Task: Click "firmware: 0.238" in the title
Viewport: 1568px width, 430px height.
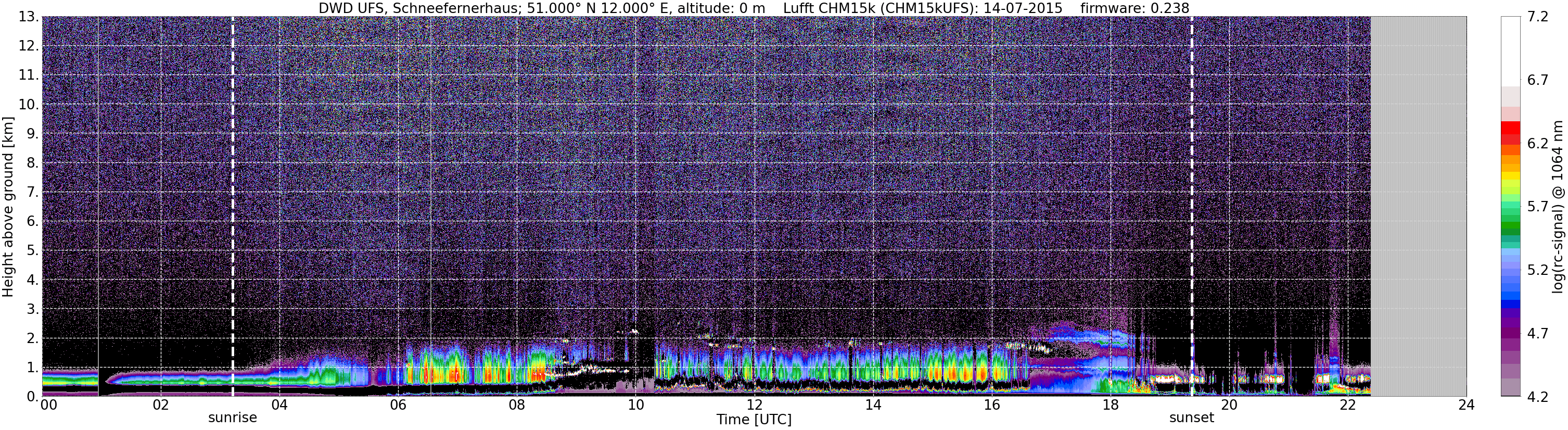Action: click(1134, 8)
